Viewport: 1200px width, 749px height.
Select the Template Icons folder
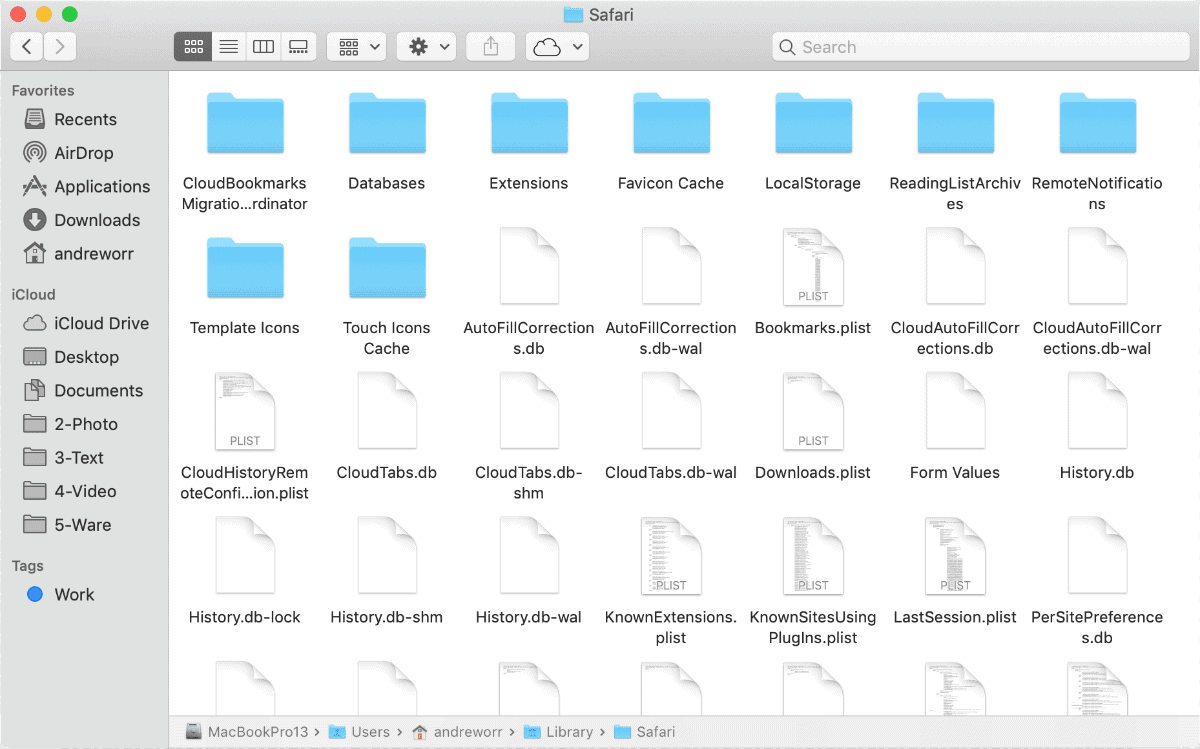[x=245, y=268]
